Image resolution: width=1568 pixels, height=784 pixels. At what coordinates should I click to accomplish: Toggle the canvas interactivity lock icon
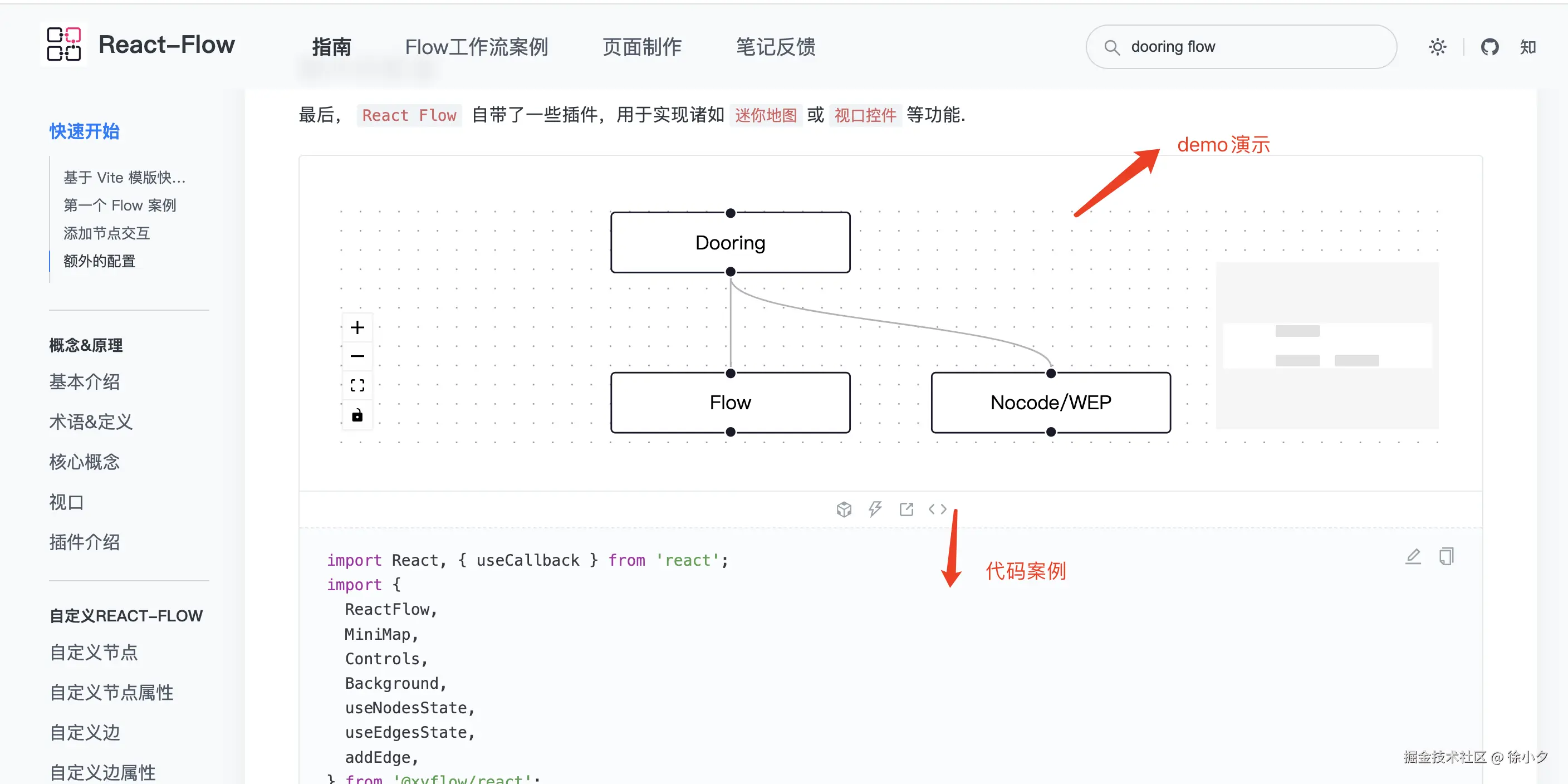coord(357,415)
